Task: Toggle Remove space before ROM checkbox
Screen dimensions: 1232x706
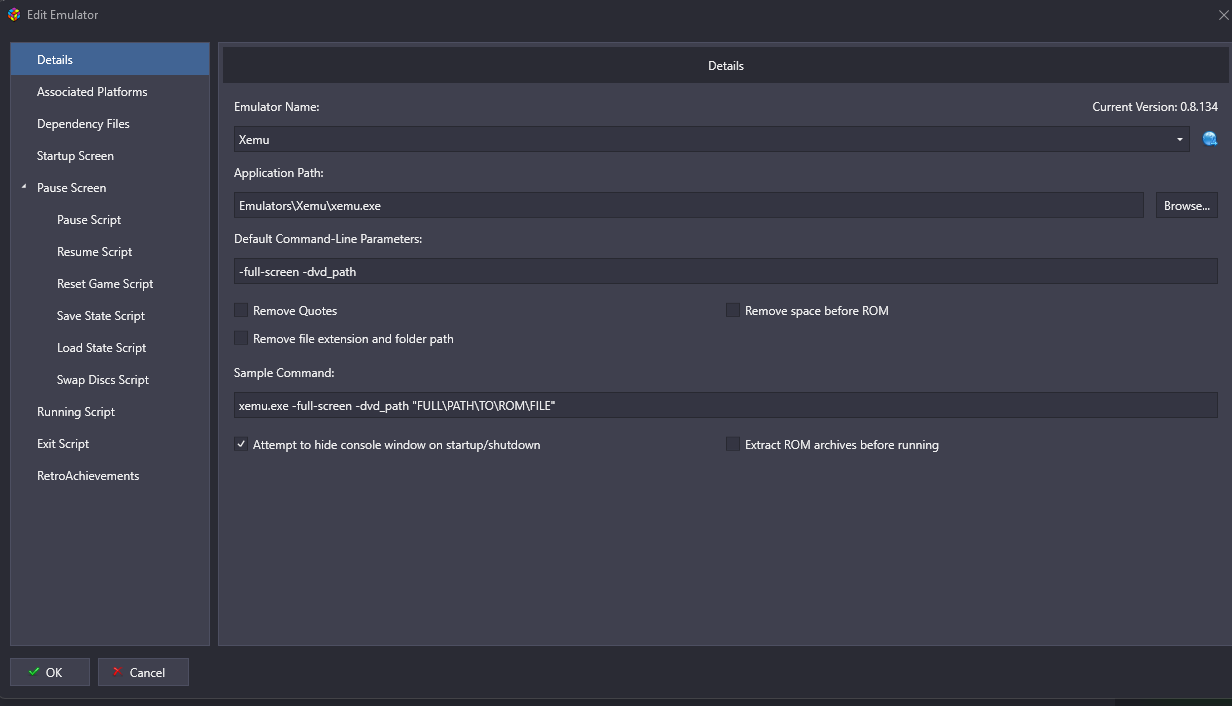Action: tap(733, 311)
